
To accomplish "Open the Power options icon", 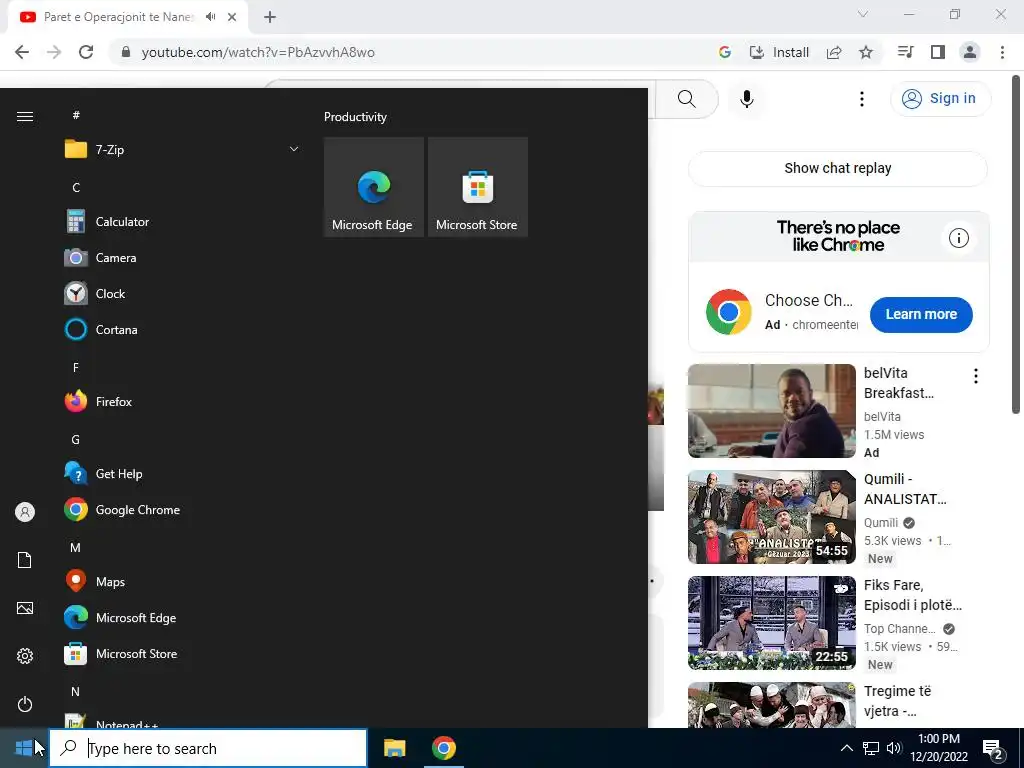I will click(x=25, y=704).
